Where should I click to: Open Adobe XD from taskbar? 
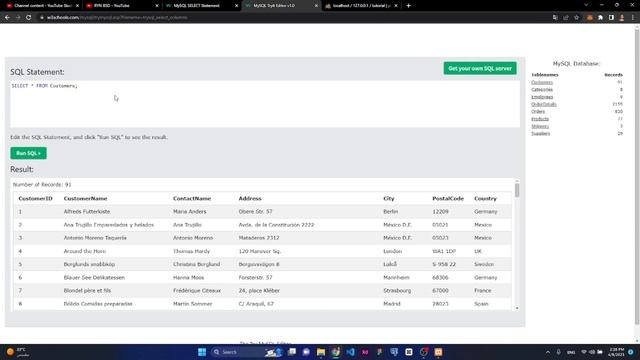pyautogui.click(x=365, y=352)
